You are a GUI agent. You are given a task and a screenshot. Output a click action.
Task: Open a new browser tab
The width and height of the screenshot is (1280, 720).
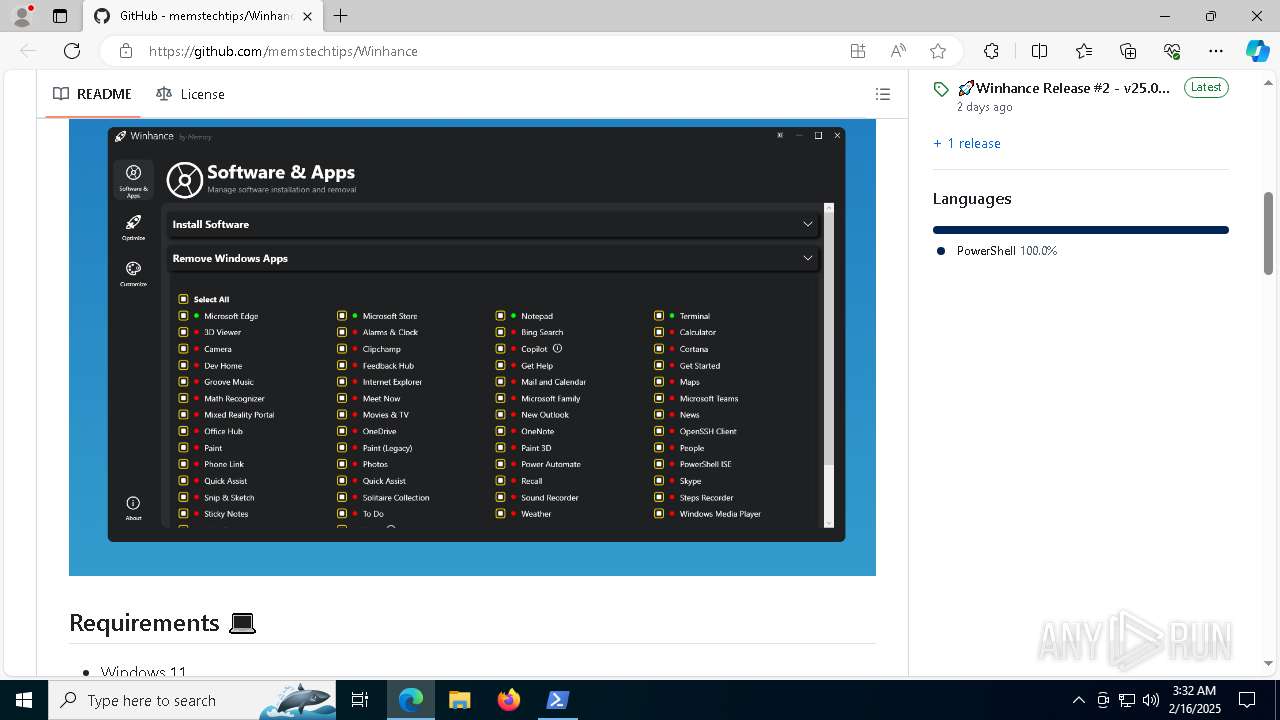point(341,16)
